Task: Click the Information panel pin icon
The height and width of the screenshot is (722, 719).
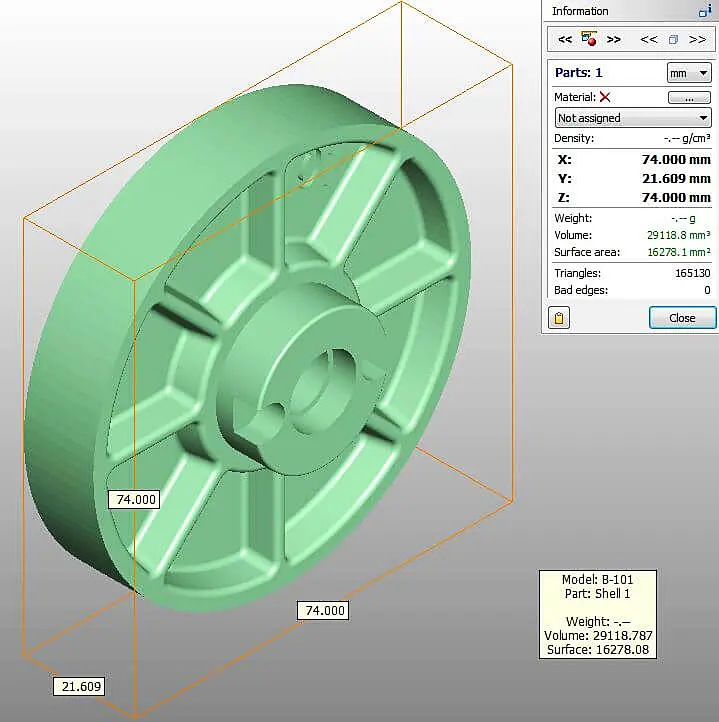Action: 704,11
